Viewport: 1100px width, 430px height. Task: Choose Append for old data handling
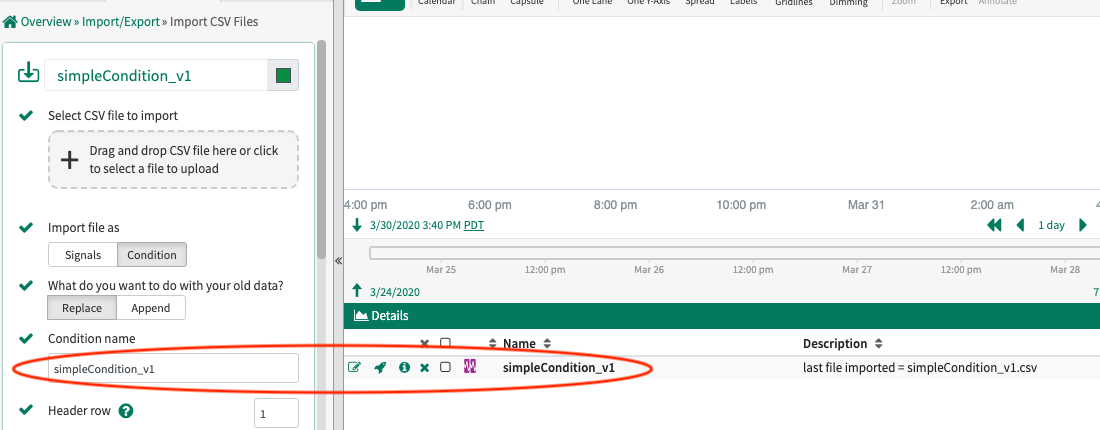coord(151,308)
